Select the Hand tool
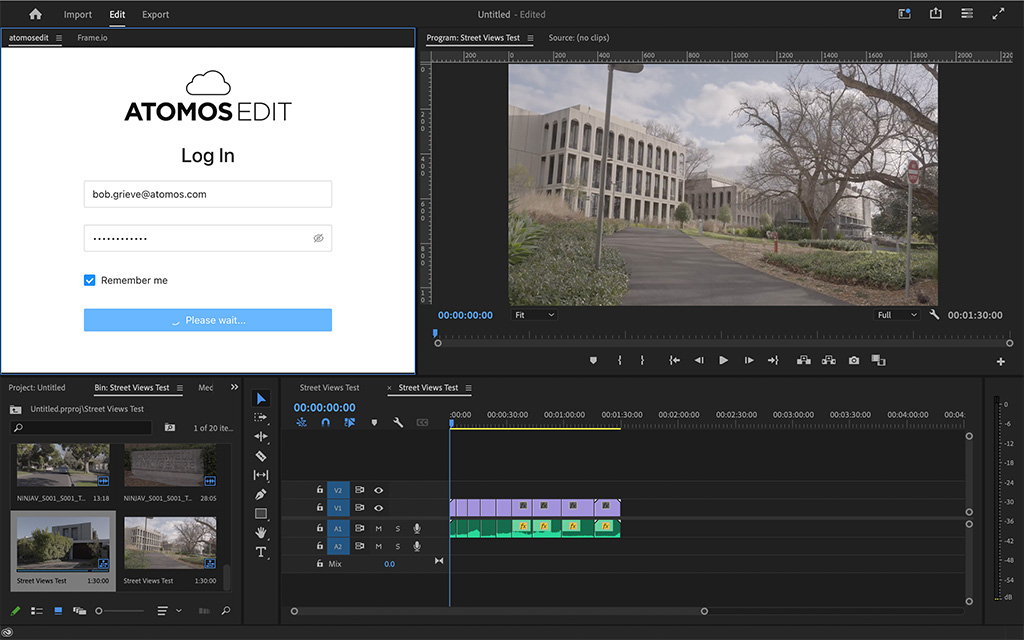Image resolution: width=1024 pixels, height=640 pixels. click(261, 532)
